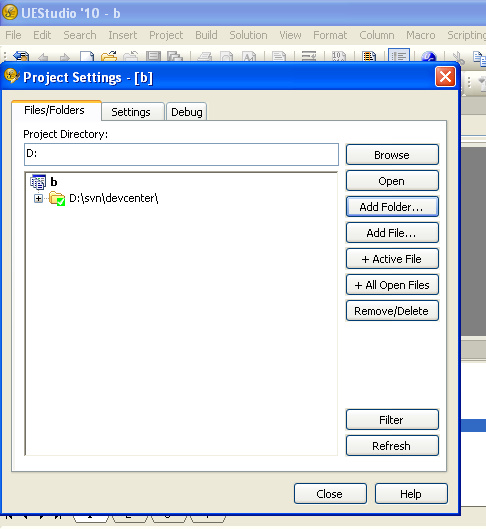Click the Add Folder... button

click(x=392, y=207)
